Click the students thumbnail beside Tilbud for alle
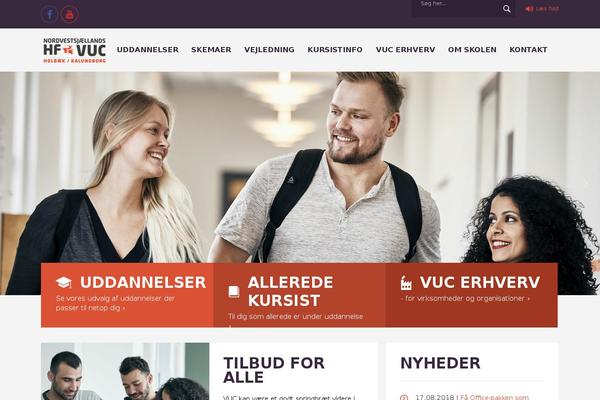 tap(125, 371)
